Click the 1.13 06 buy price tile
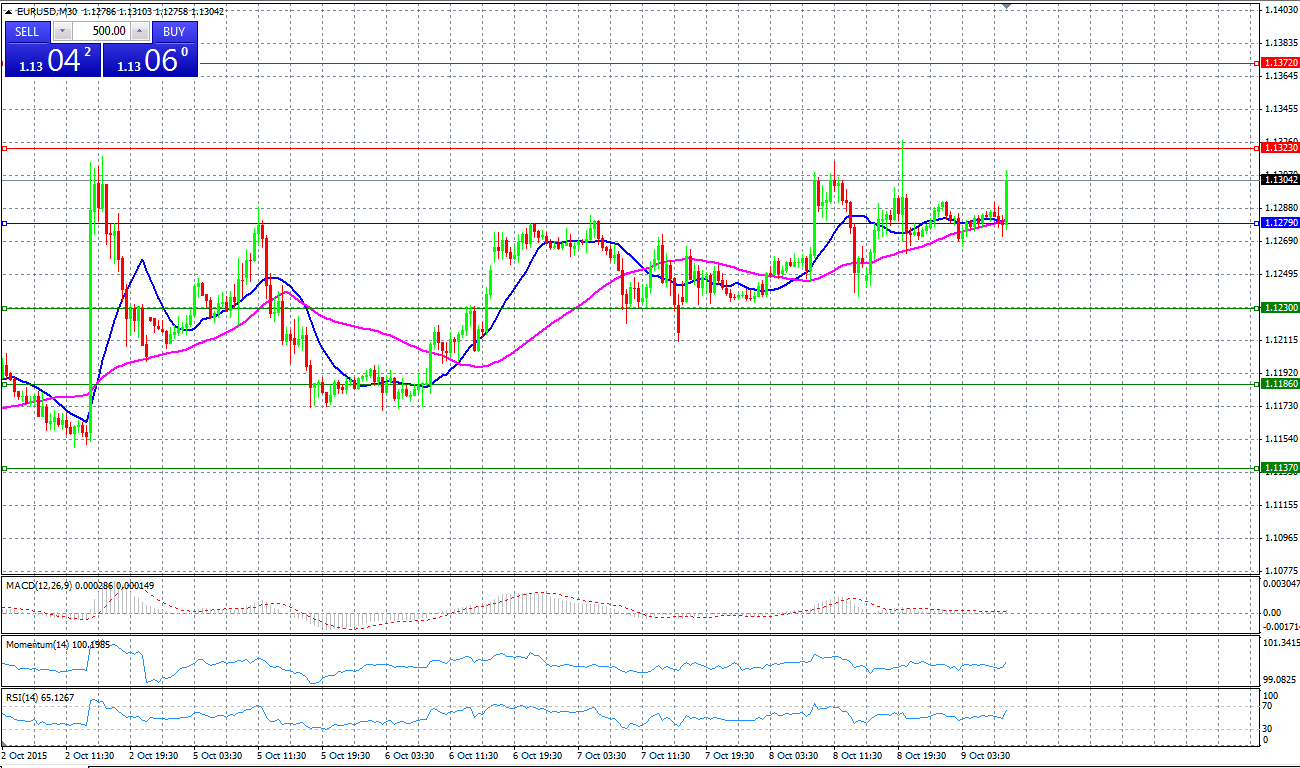The image size is (1300, 768). tap(150, 59)
